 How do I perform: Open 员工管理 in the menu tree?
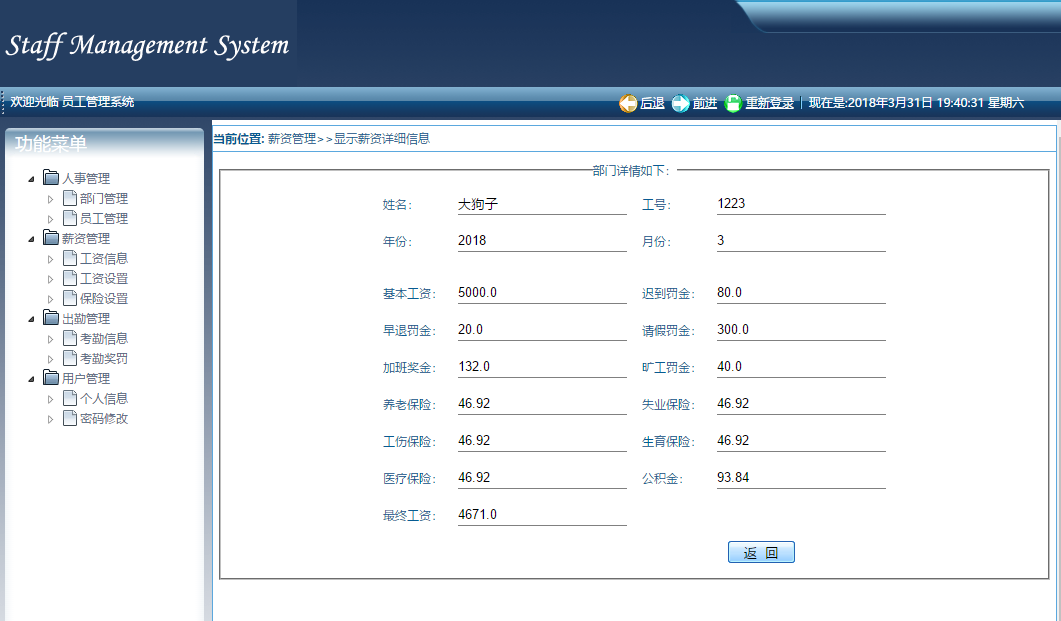pyautogui.click(x=104, y=219)
